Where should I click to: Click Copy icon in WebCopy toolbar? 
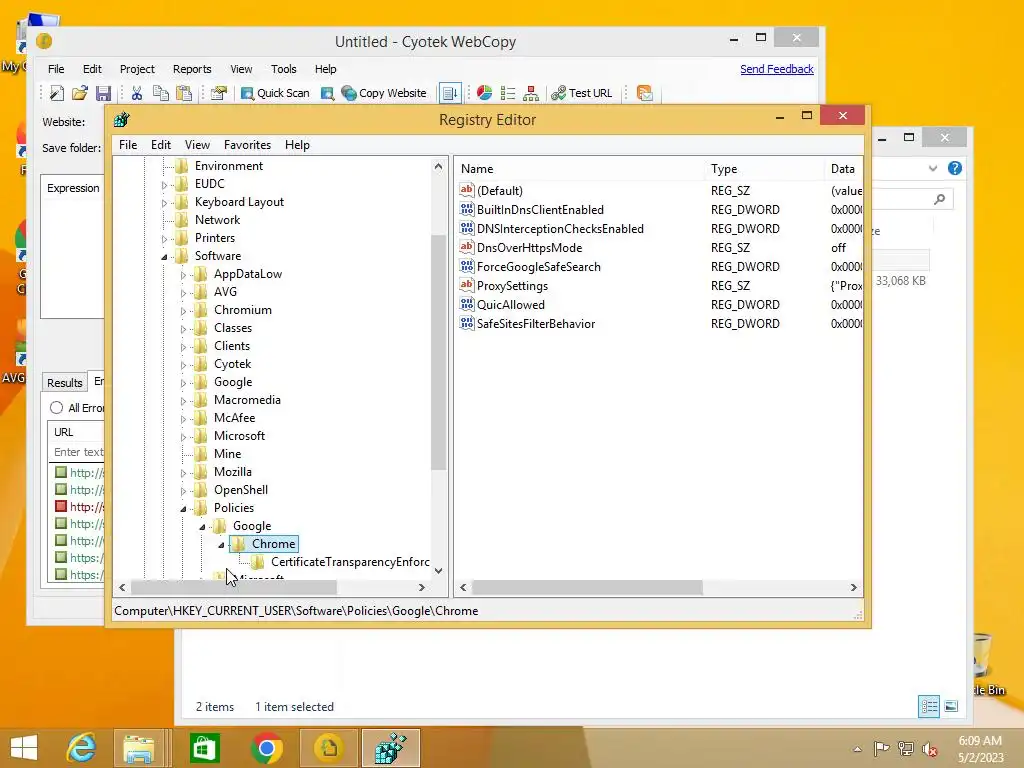[161, 93]
